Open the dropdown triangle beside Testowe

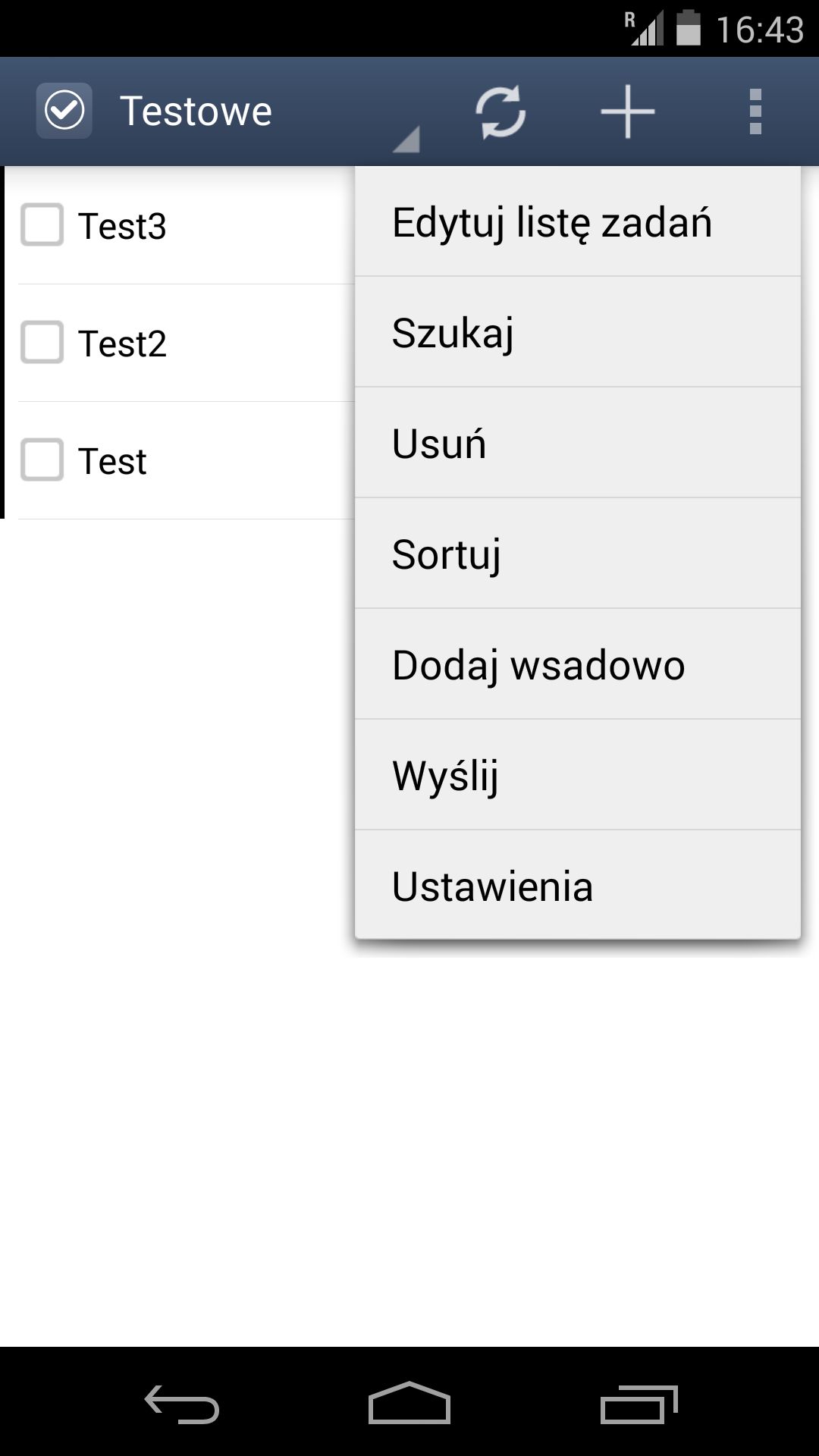coord(407,140)
